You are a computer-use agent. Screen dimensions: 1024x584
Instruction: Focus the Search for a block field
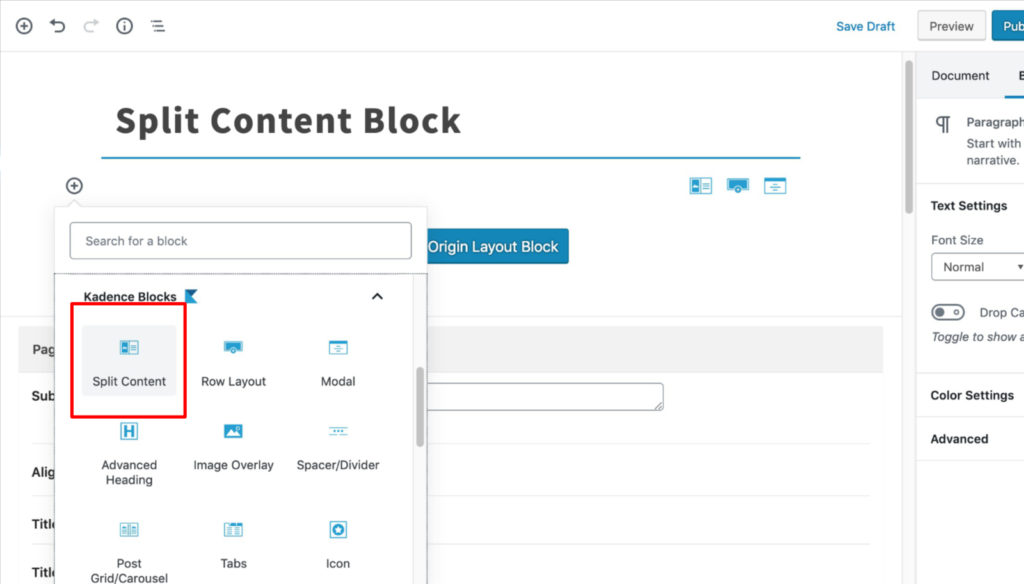pos(240,241)
